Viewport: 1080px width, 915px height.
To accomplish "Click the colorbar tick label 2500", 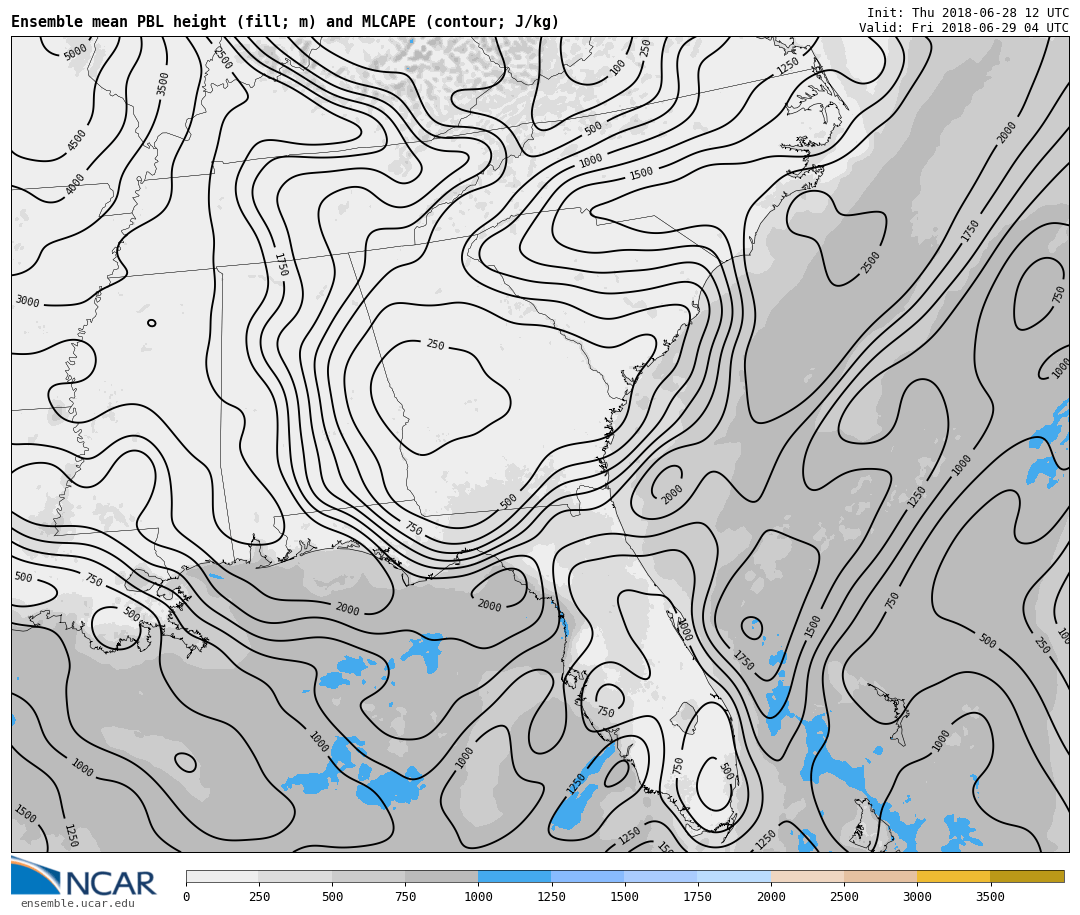I will (844, 896).
